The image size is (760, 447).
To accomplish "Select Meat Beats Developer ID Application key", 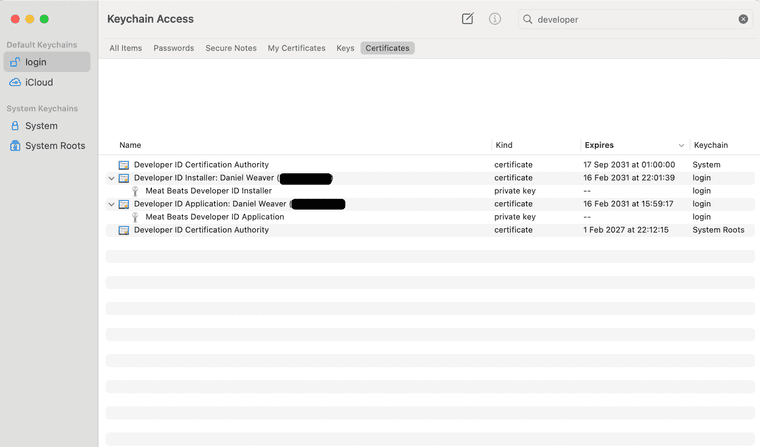I will tap(430, 217).
